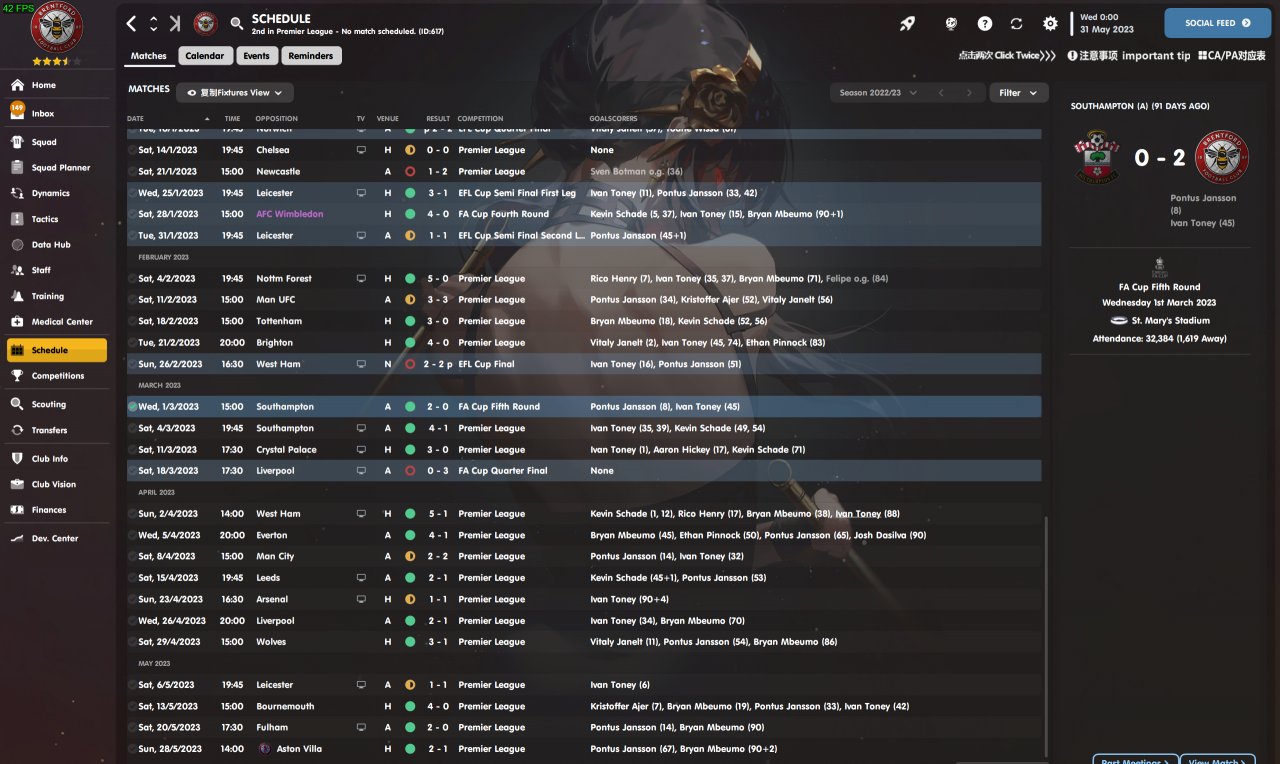Open Data Hub in the sidebar
This screenshot has width=1280, height=764.
tap(55, 245)
